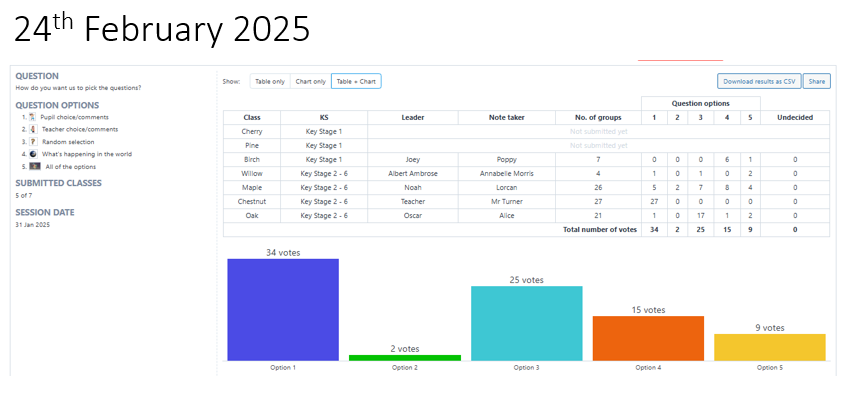Click the Teacher choice/comments option icon
The height and width of the screenshot is (394, 843).
[x=33, y=129]
